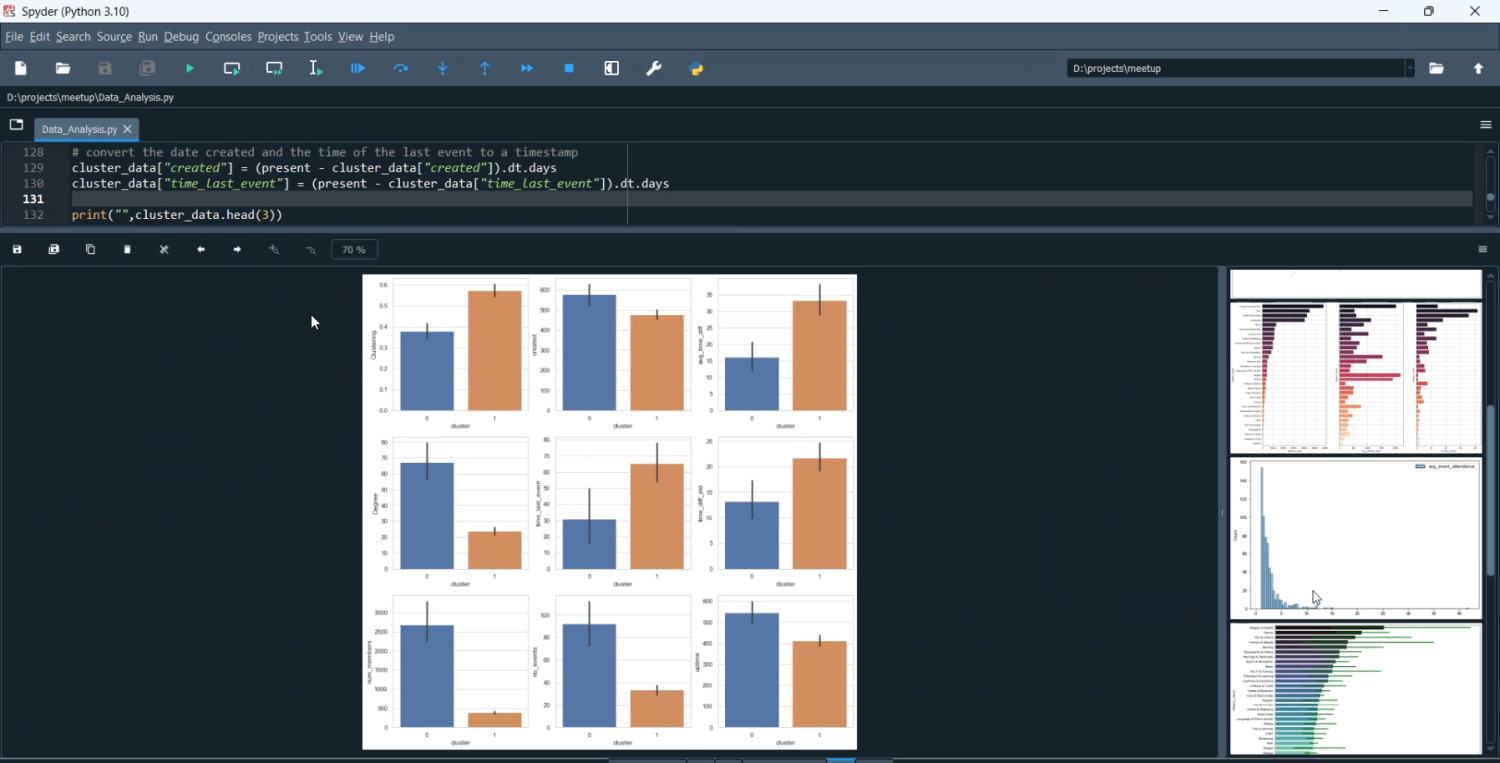Browse for a working directory folder

pos(1437,69)
